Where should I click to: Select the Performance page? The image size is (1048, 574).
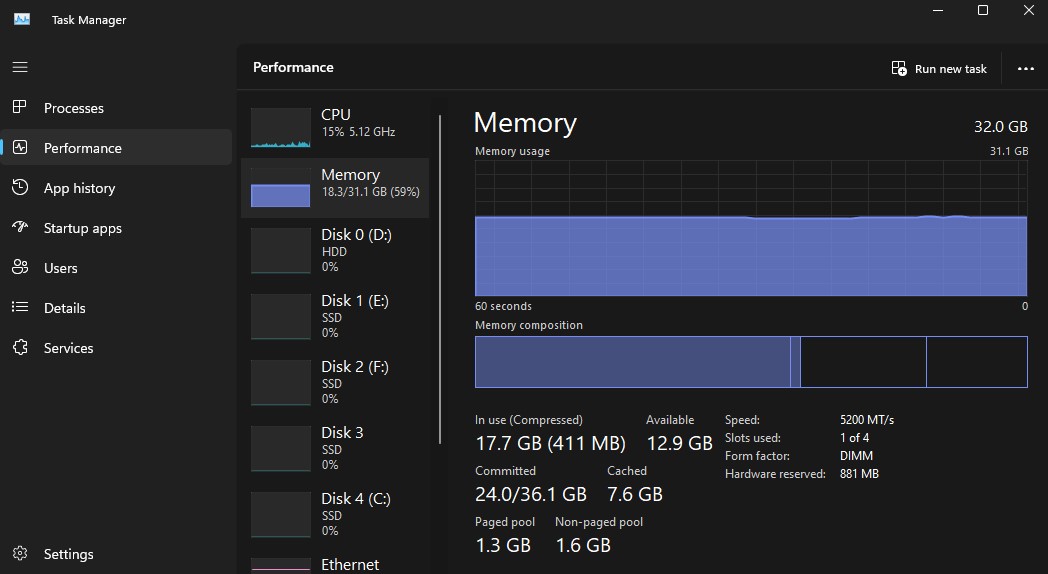(116, 148)
